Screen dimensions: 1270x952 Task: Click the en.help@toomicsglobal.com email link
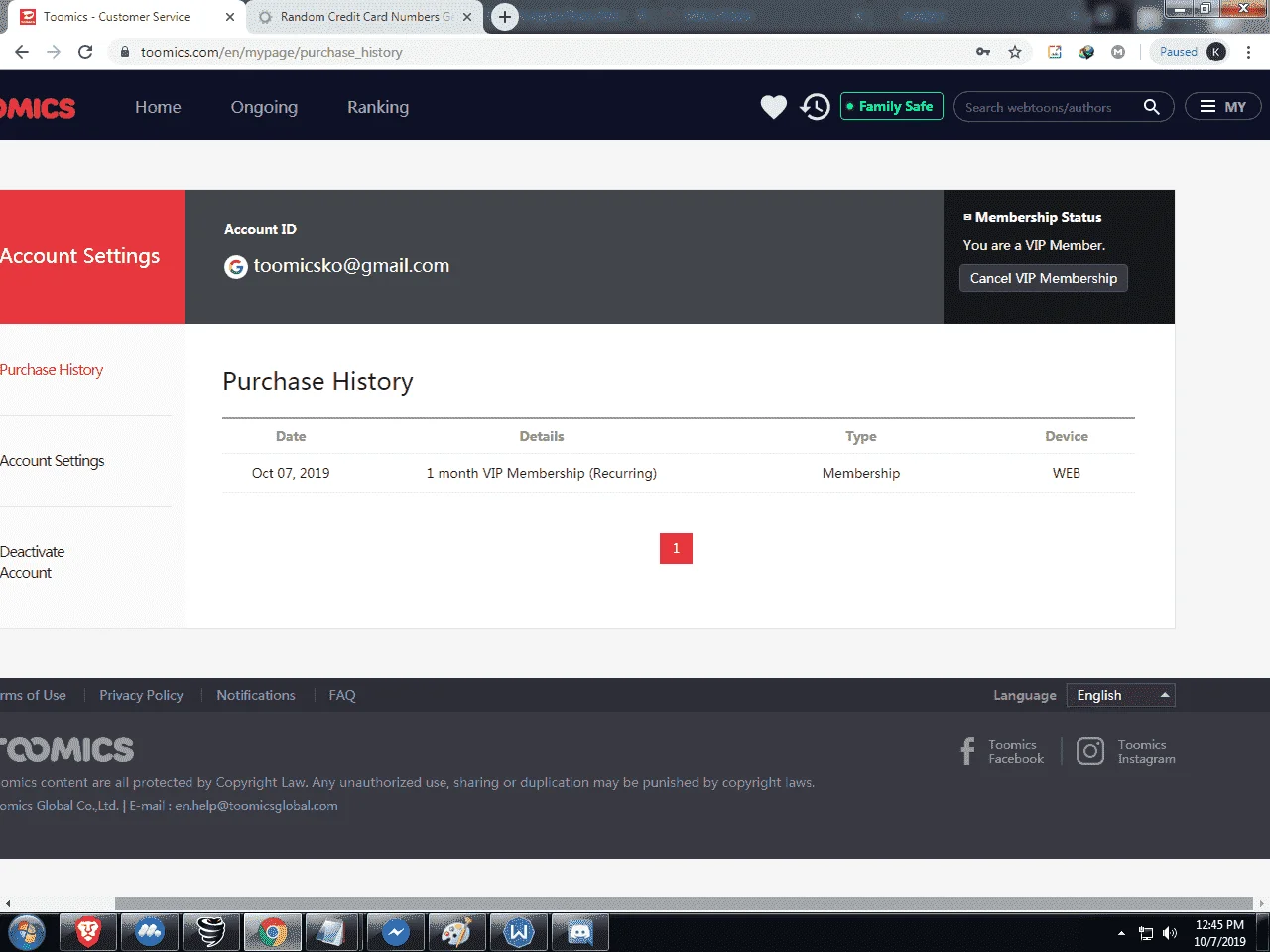point(256,806)
